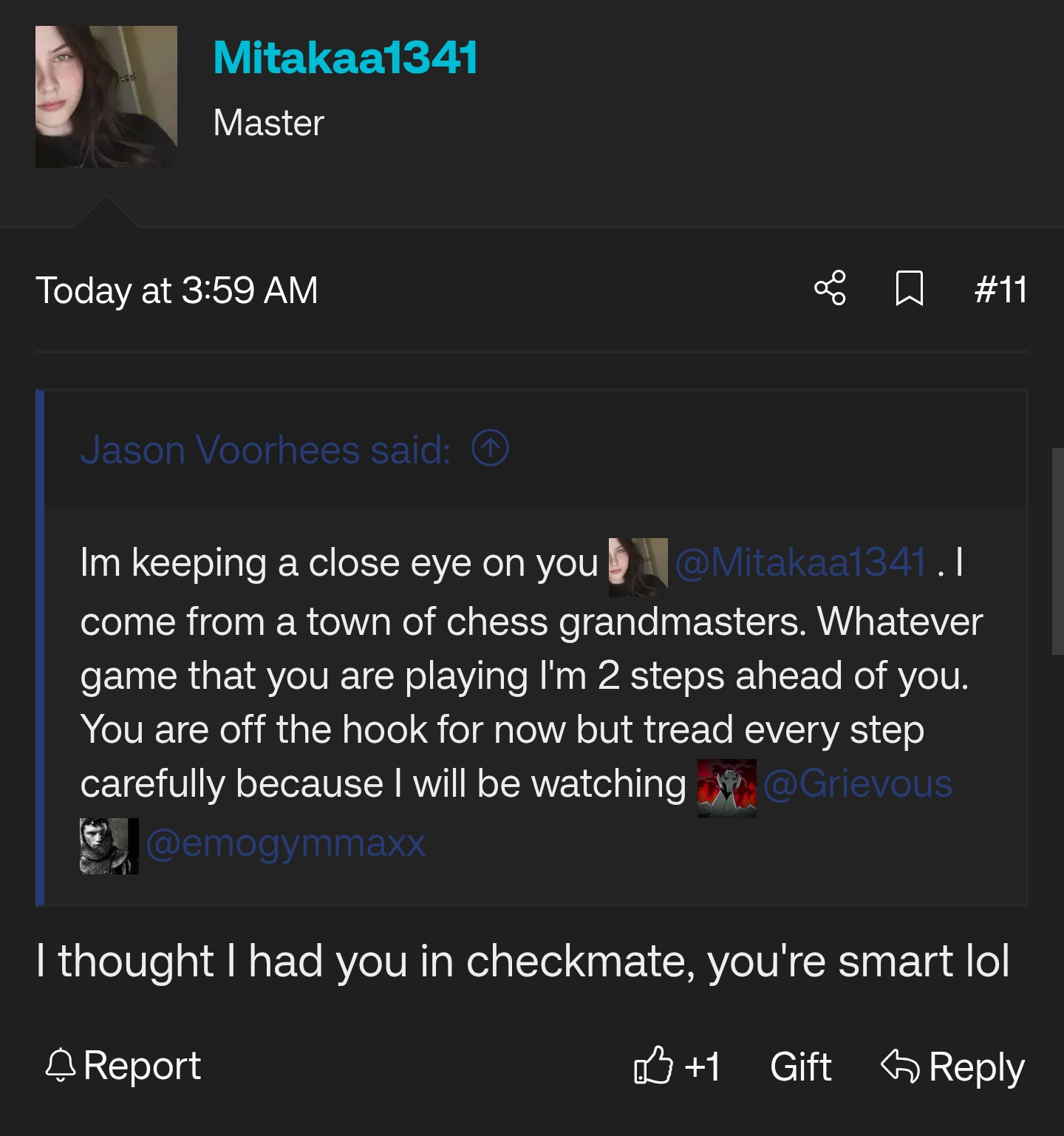Open the @Grievous mention link
This screenshot has height=1136, width=1064.
857,783
